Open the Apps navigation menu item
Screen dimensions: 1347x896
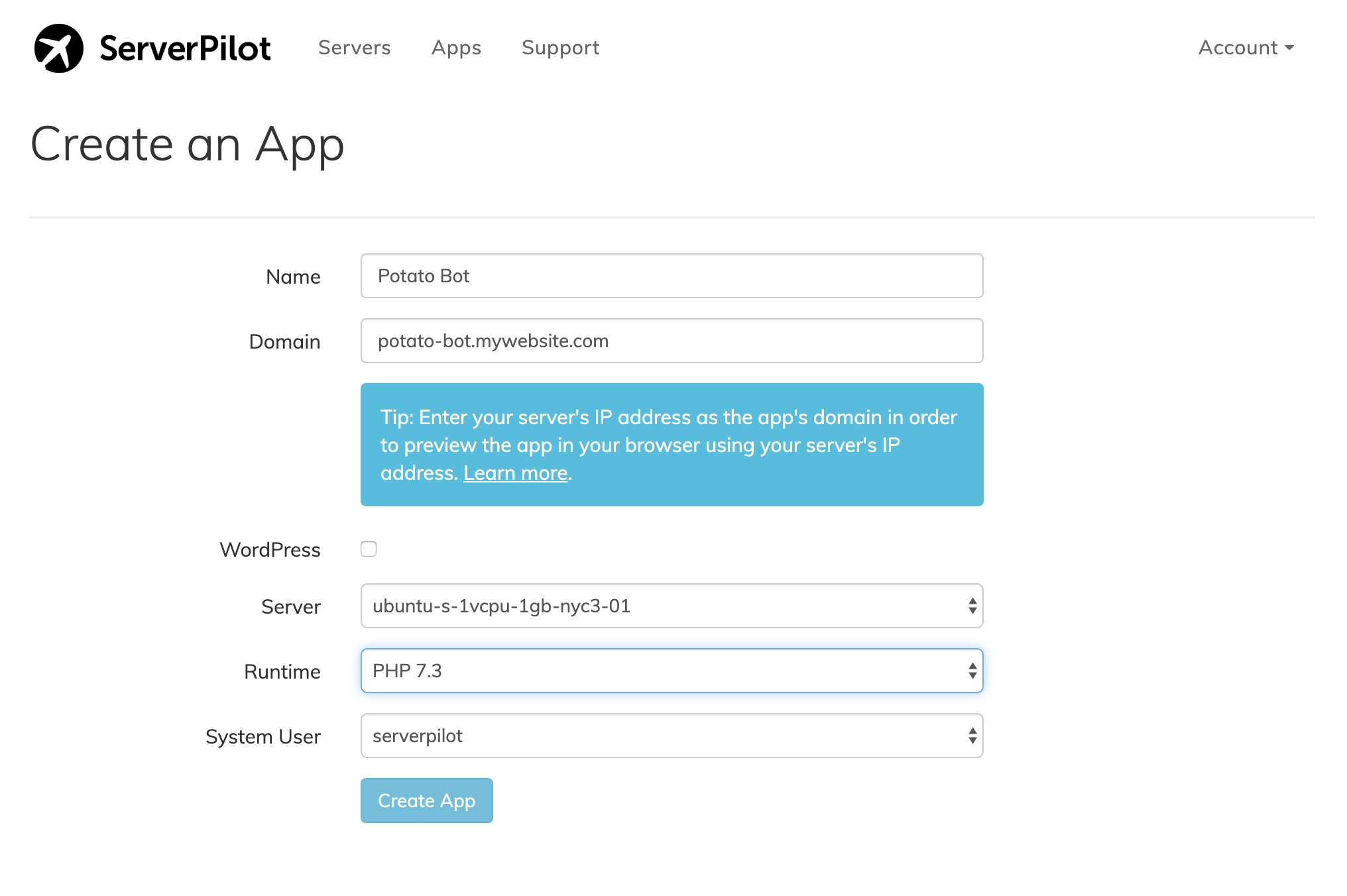(456, 47)
